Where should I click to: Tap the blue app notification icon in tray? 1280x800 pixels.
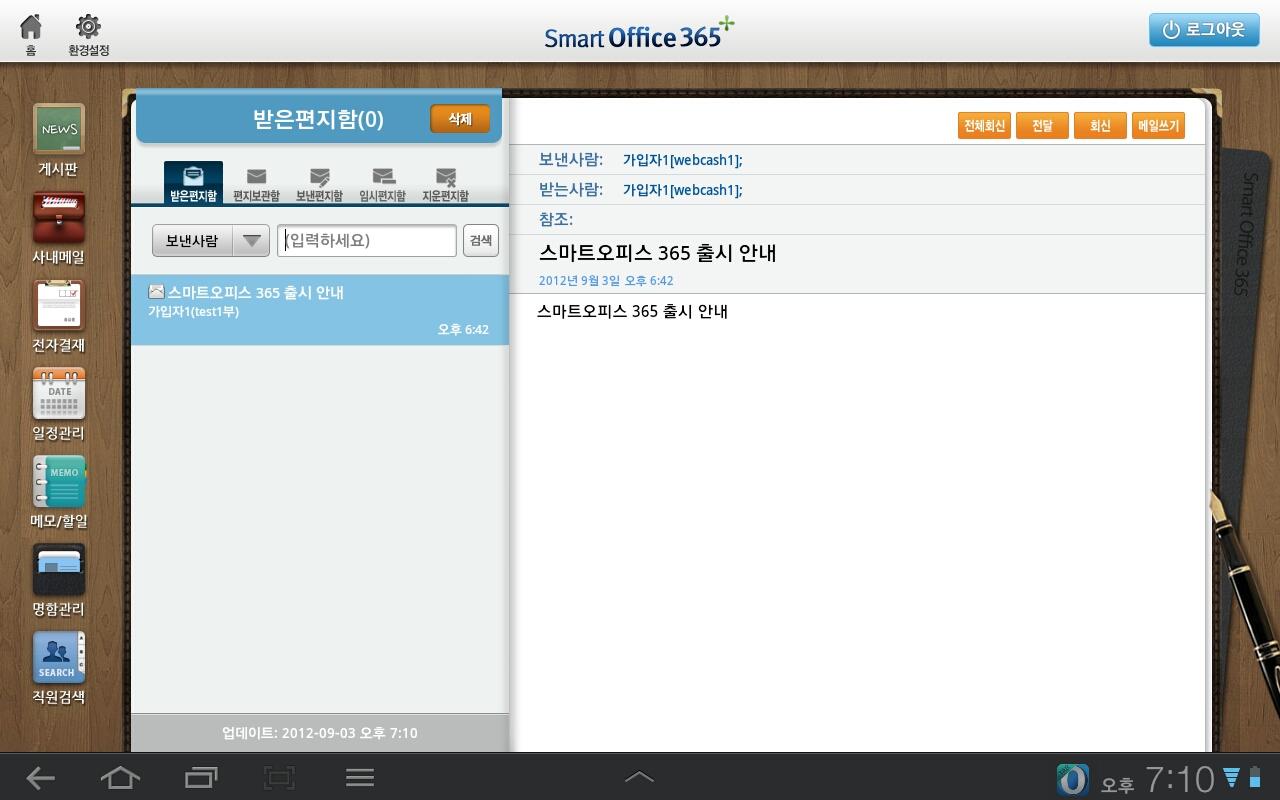point(1073,780)
